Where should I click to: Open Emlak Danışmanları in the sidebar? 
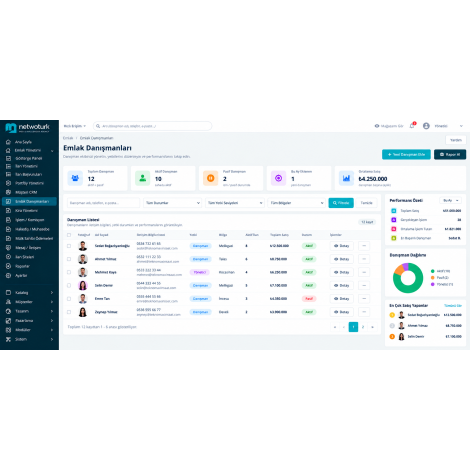pyautogui.click(x=29, y=201)
